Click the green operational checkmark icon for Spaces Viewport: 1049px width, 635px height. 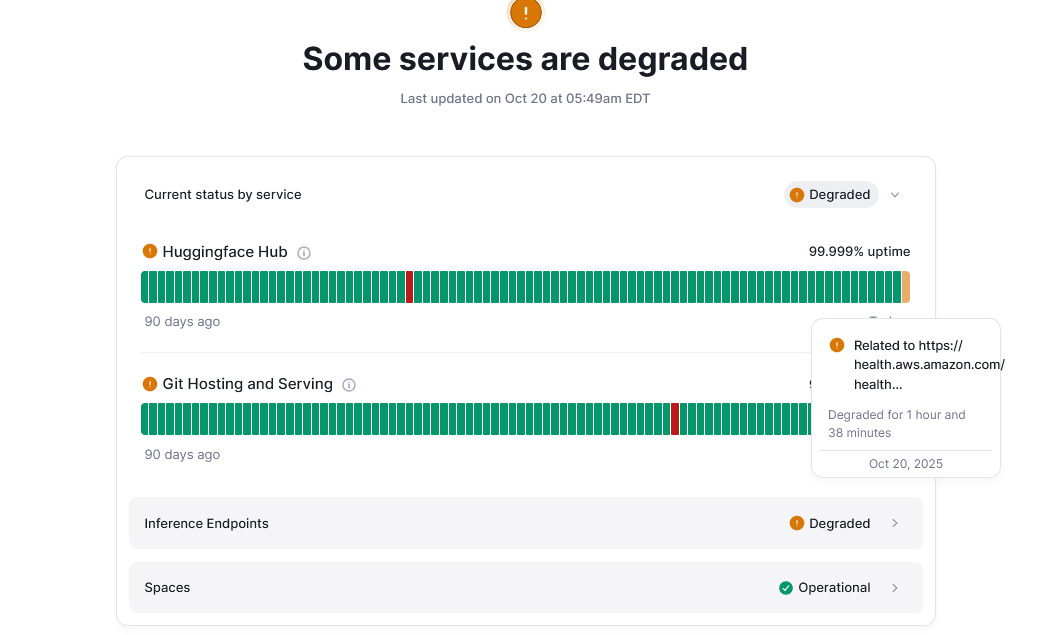tap(786, 588)
